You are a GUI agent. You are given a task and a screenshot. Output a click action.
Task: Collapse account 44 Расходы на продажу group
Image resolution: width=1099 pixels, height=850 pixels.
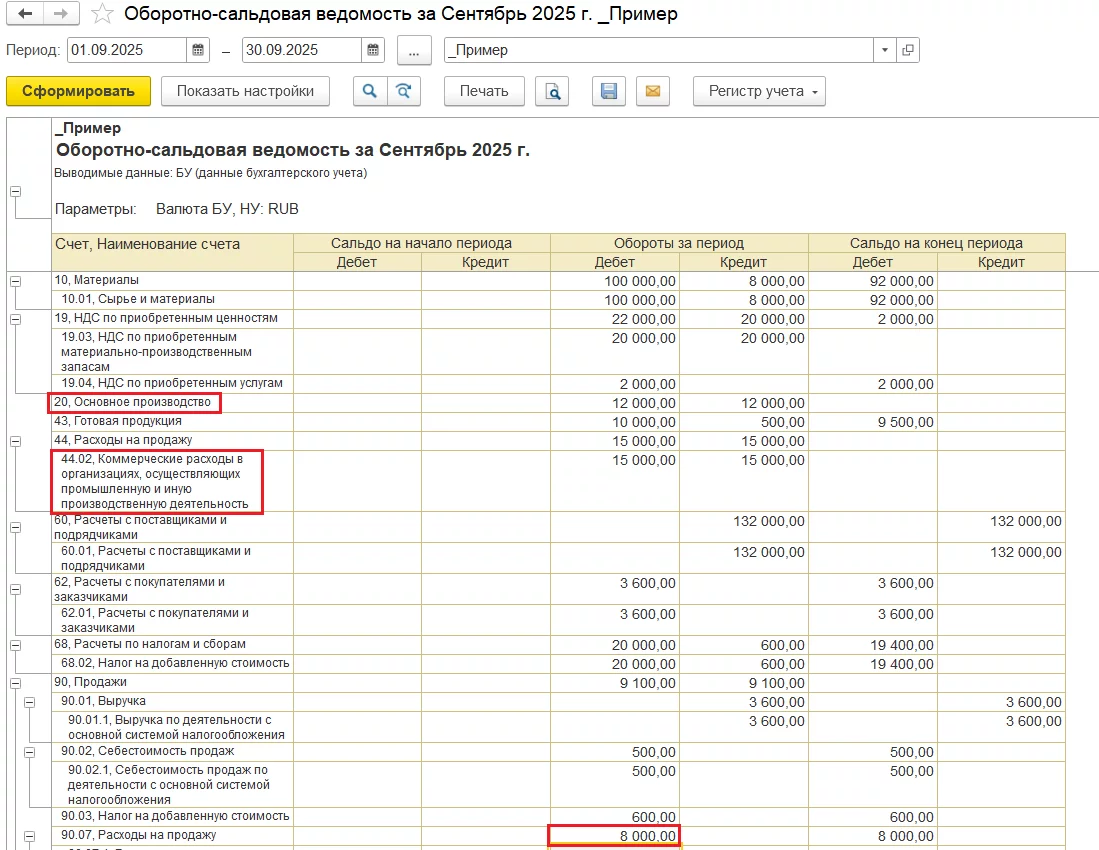click(x=16, y=441)
